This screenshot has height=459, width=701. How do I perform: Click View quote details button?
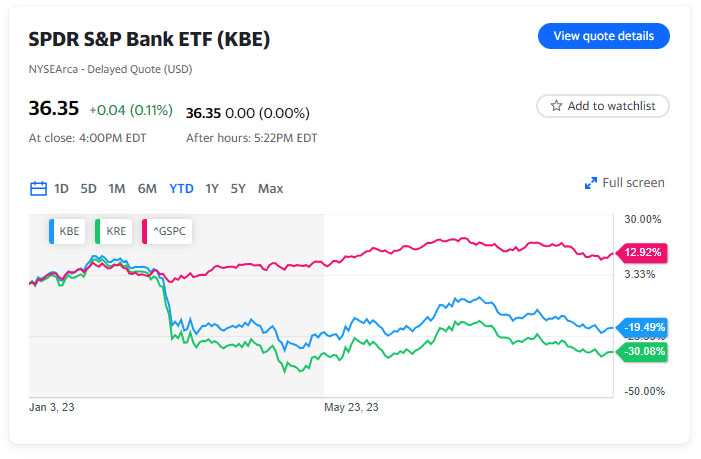(603, 36)
